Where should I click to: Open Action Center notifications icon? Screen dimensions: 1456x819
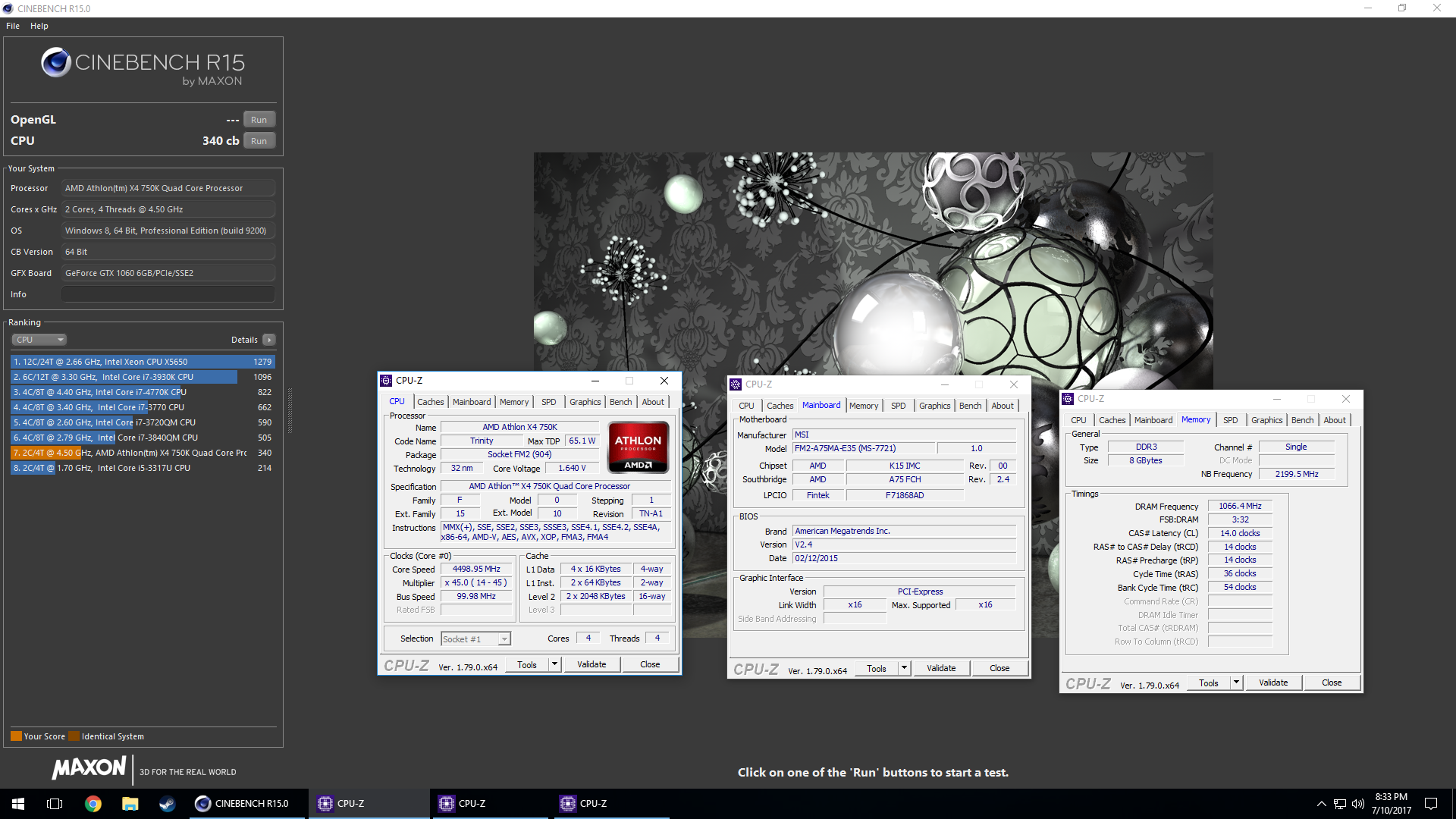click(x=1431, y=804)
